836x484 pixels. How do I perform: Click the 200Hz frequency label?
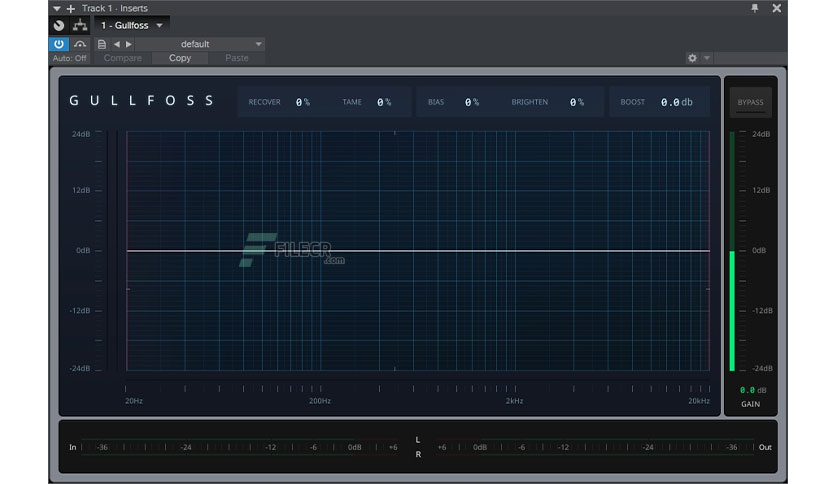point(319,401)
